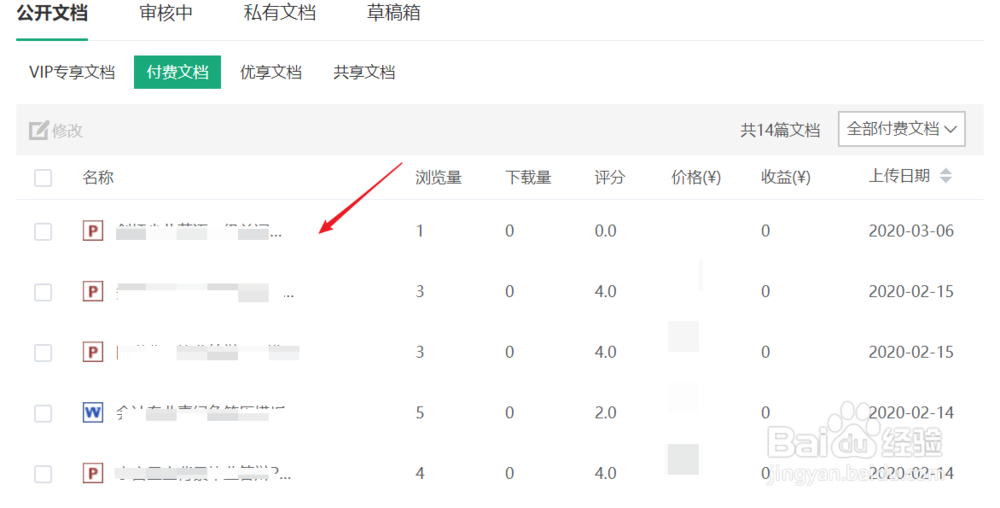Open the 审核中 tab
This screenshot has width=1000, height=508.
(166, 13)
